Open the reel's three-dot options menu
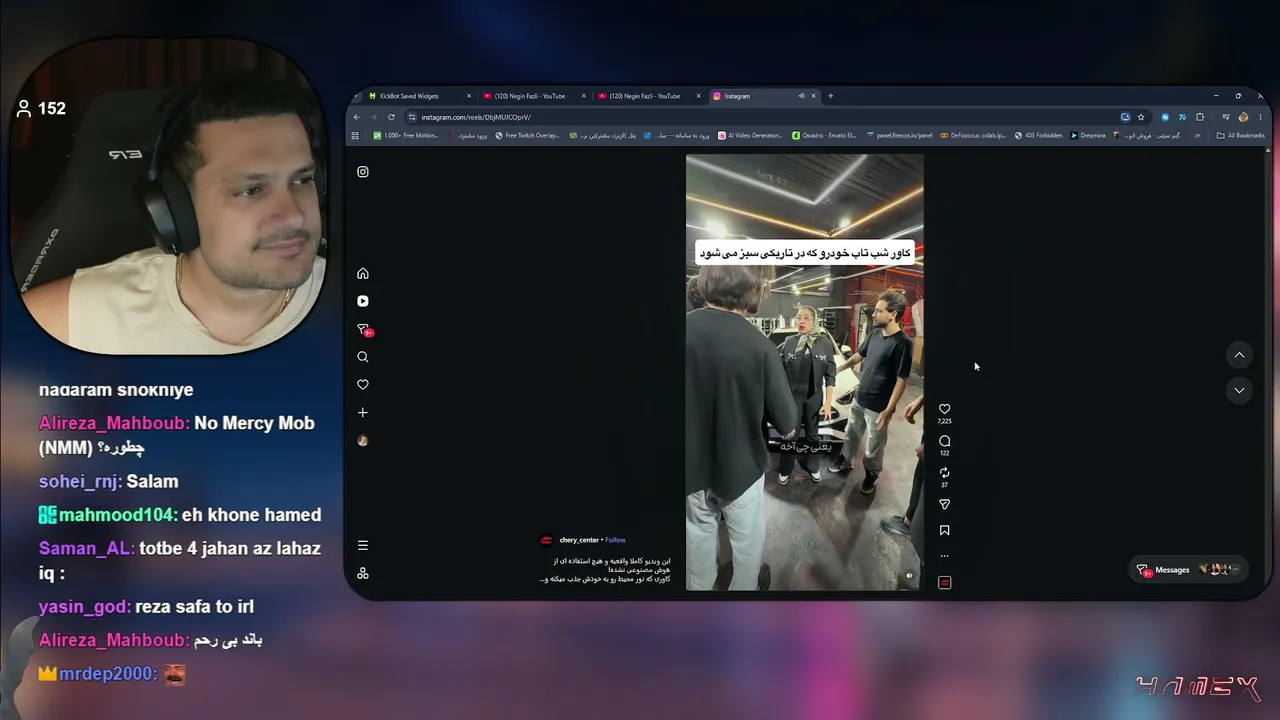This screenshot has height=720, width=1280. (944, 556)
